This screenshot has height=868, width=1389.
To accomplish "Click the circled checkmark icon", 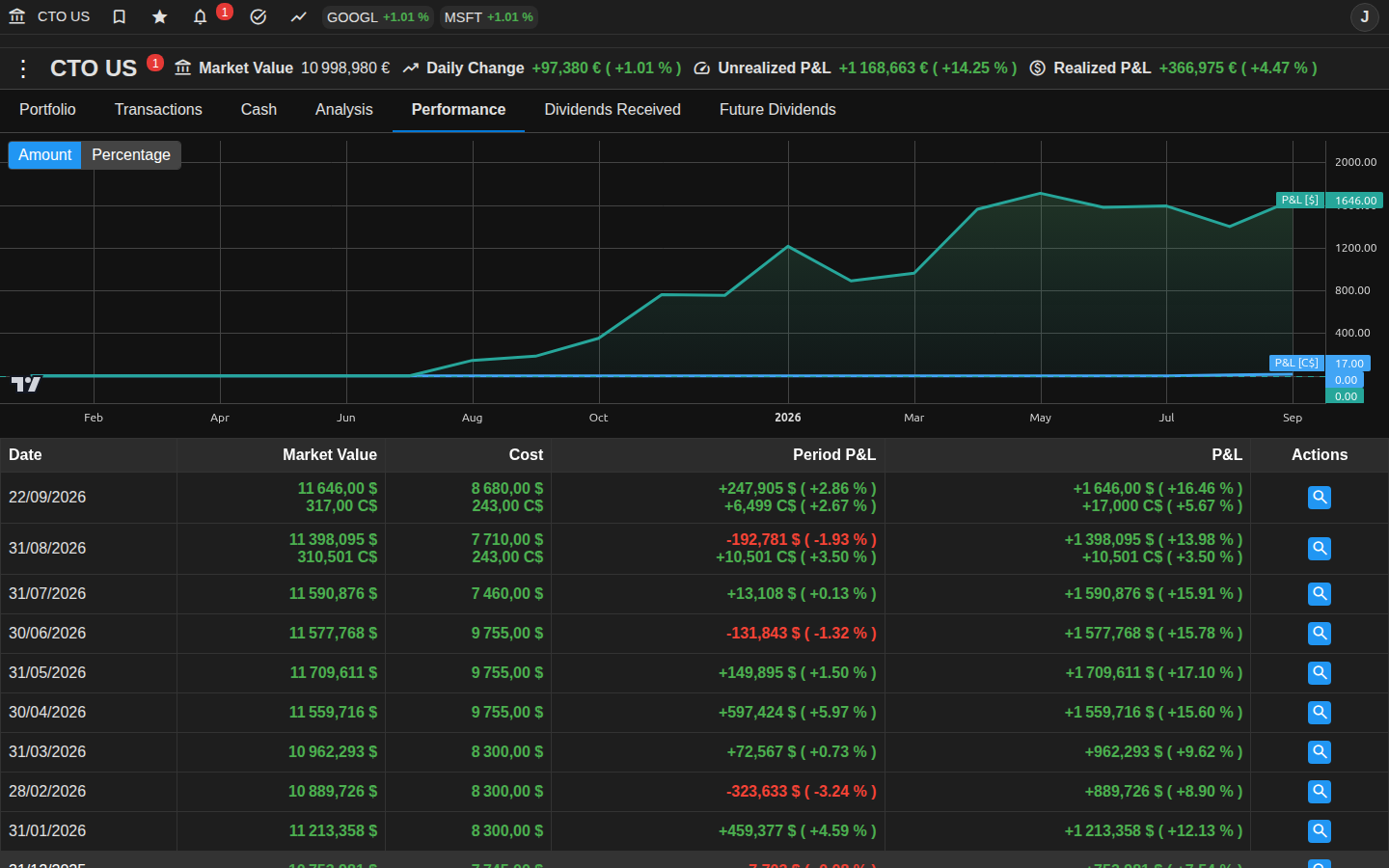I will coord(259,16).
